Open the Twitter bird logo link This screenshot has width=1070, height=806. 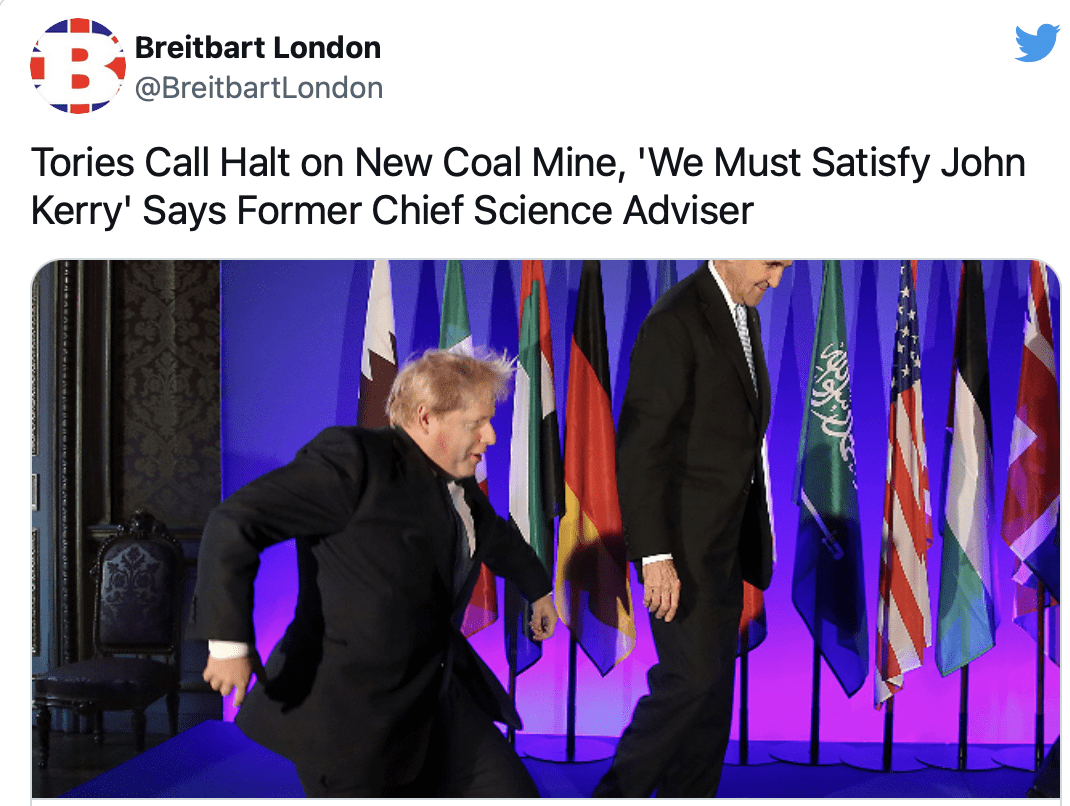coord(1037,43)
